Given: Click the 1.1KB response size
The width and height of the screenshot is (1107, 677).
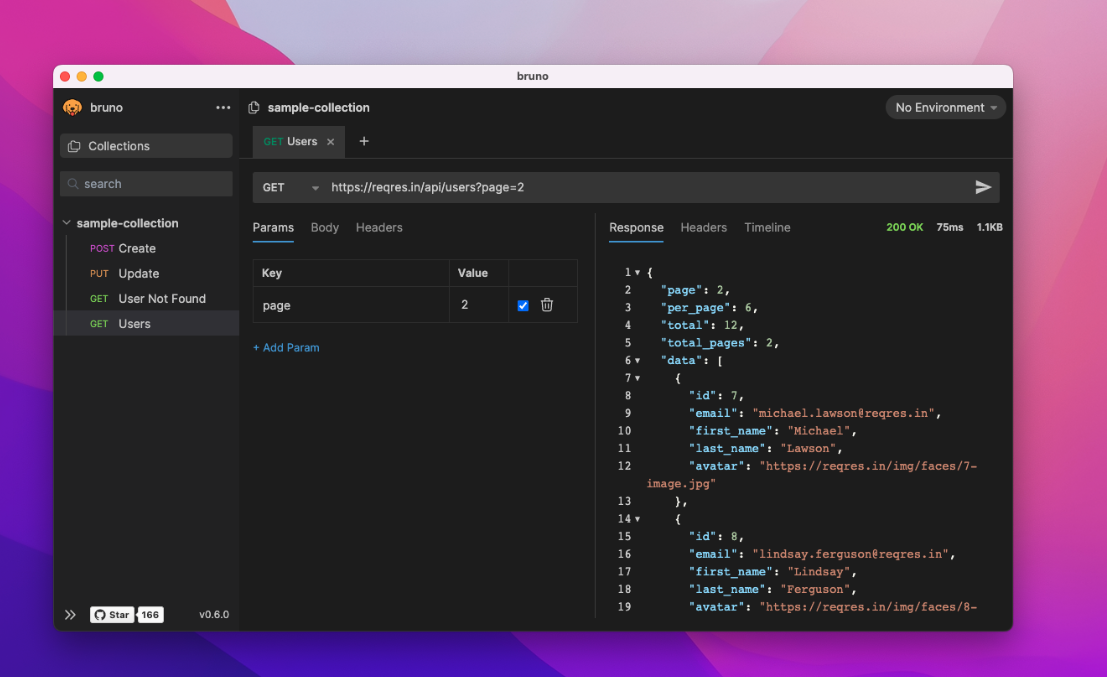Looking at the screenshot, I should pyautogui.click(x=989, y=227).
